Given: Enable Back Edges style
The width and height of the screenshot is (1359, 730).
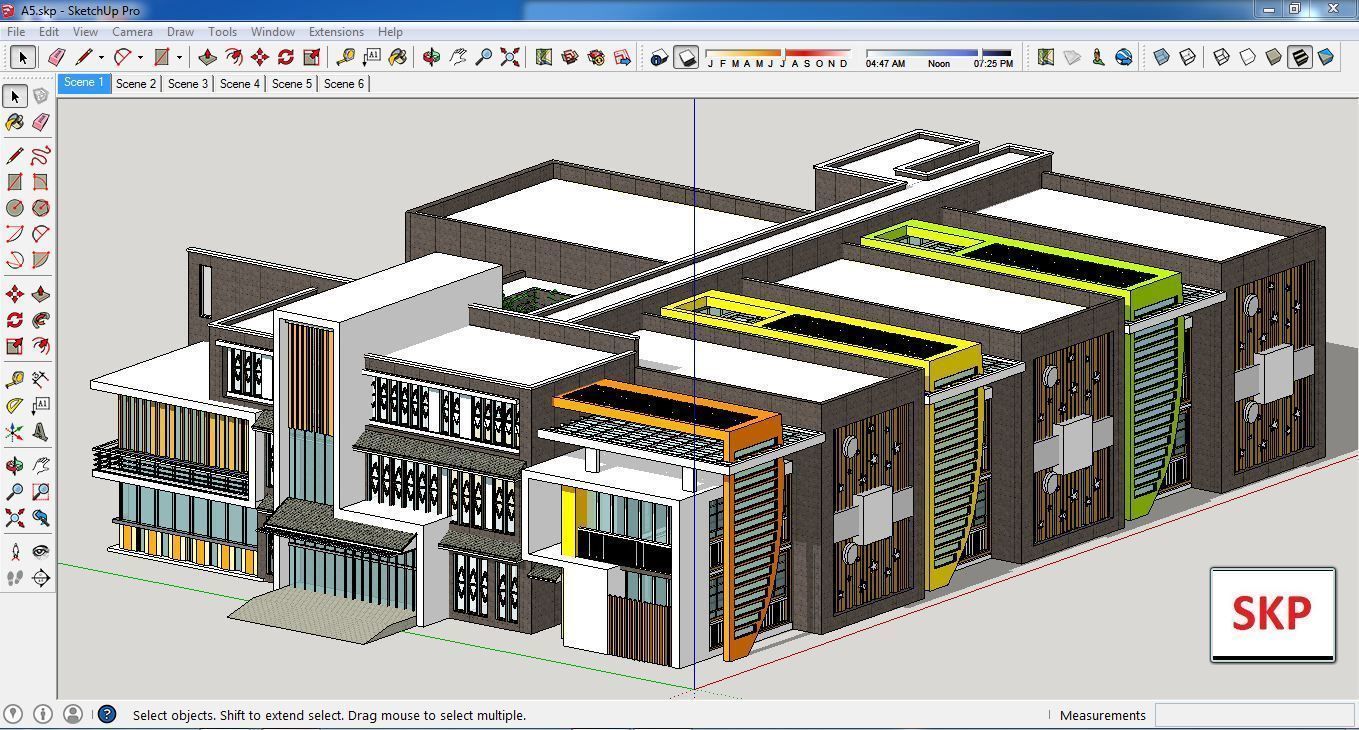Looking at the screenshot, I should click(x=1188, y=57).
